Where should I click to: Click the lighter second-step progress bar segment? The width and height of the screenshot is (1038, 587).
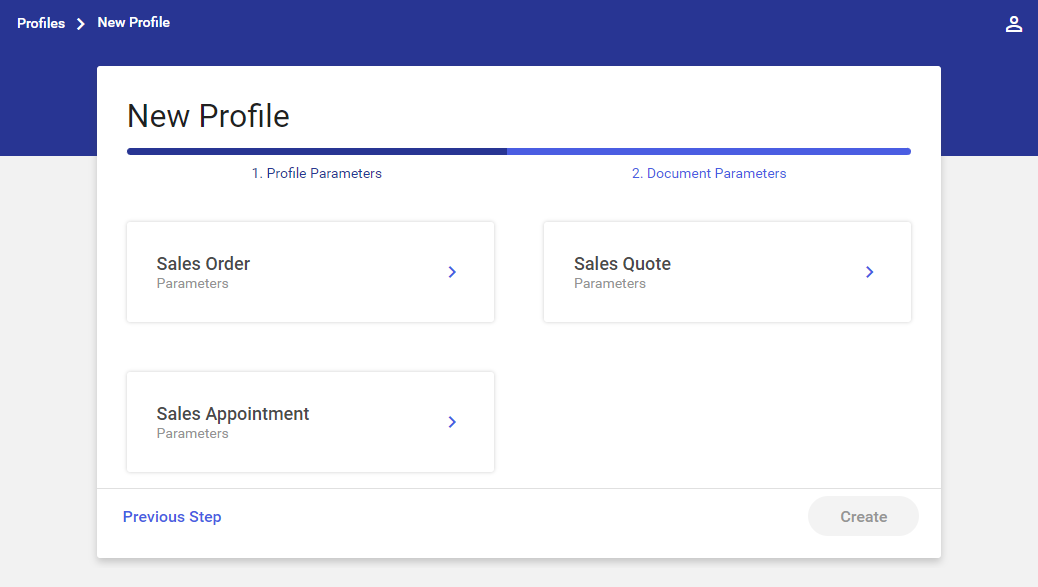[709, 152]
